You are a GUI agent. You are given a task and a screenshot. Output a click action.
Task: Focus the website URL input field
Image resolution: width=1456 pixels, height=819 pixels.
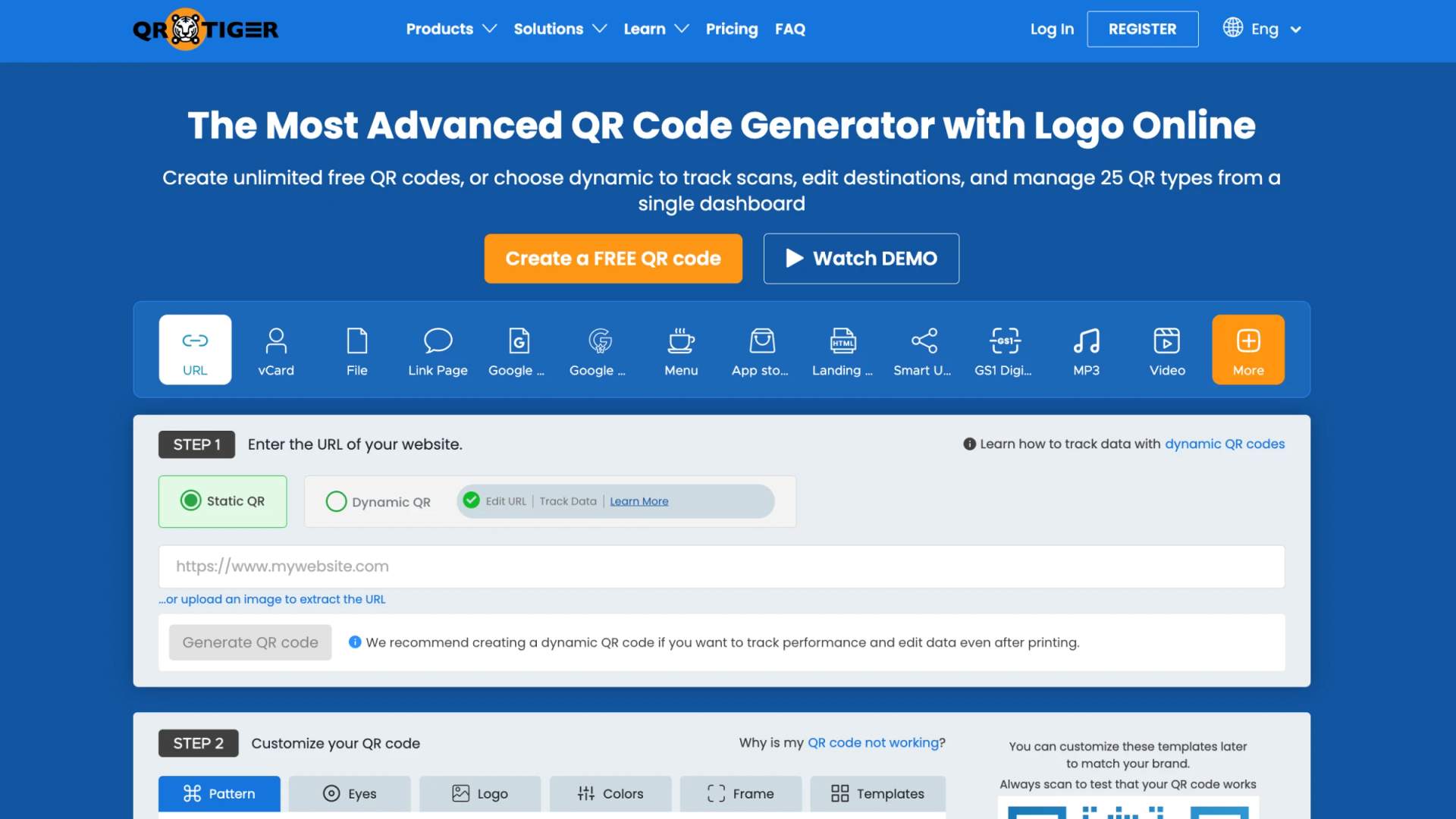[722, 566]
